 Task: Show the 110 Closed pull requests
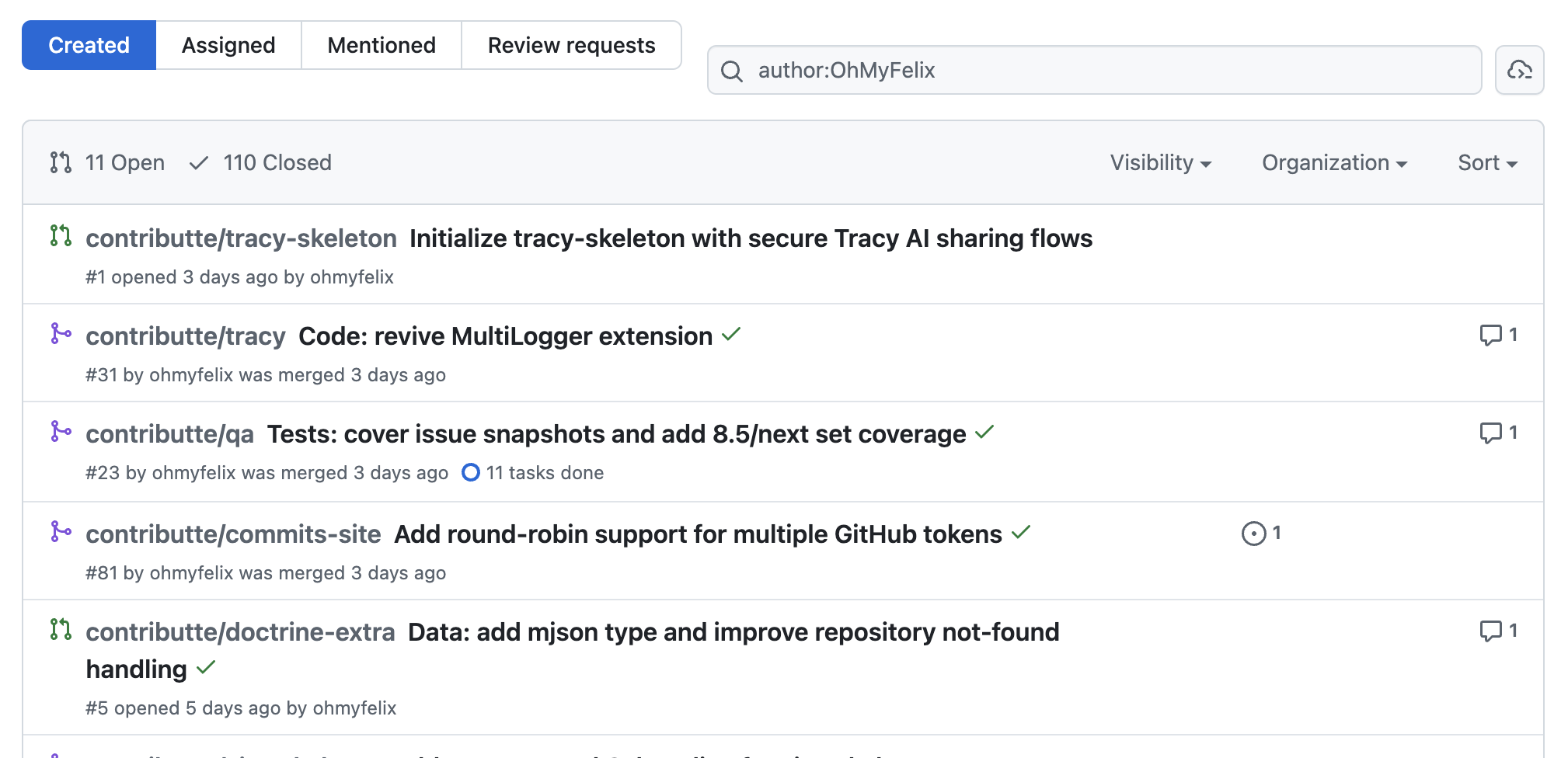coord(261,162)
